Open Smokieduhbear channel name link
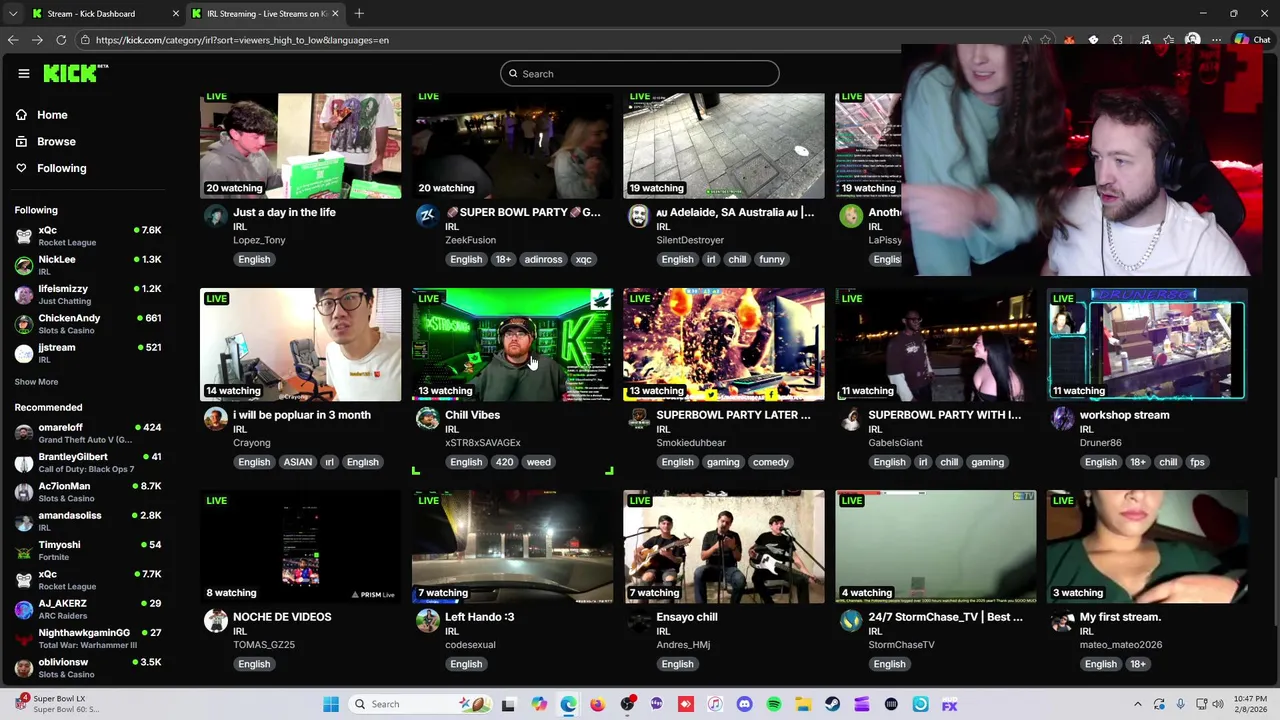The height and width of the screenshot is (720, 1280). [x=691, y=443]
